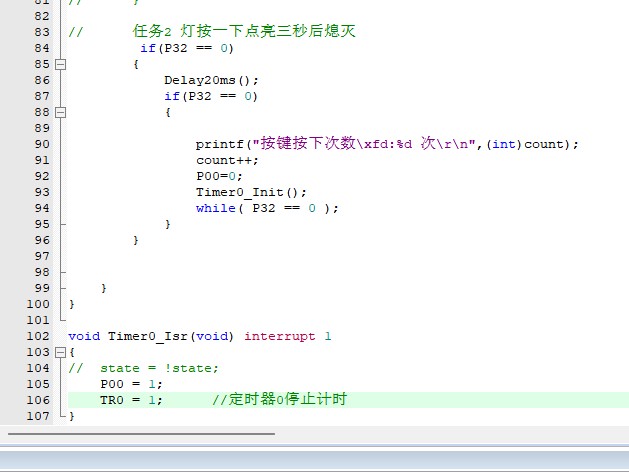Viewport: 629px width, 472px height.
Task: Click the while(P32 == 0) line
Action: 267,208
